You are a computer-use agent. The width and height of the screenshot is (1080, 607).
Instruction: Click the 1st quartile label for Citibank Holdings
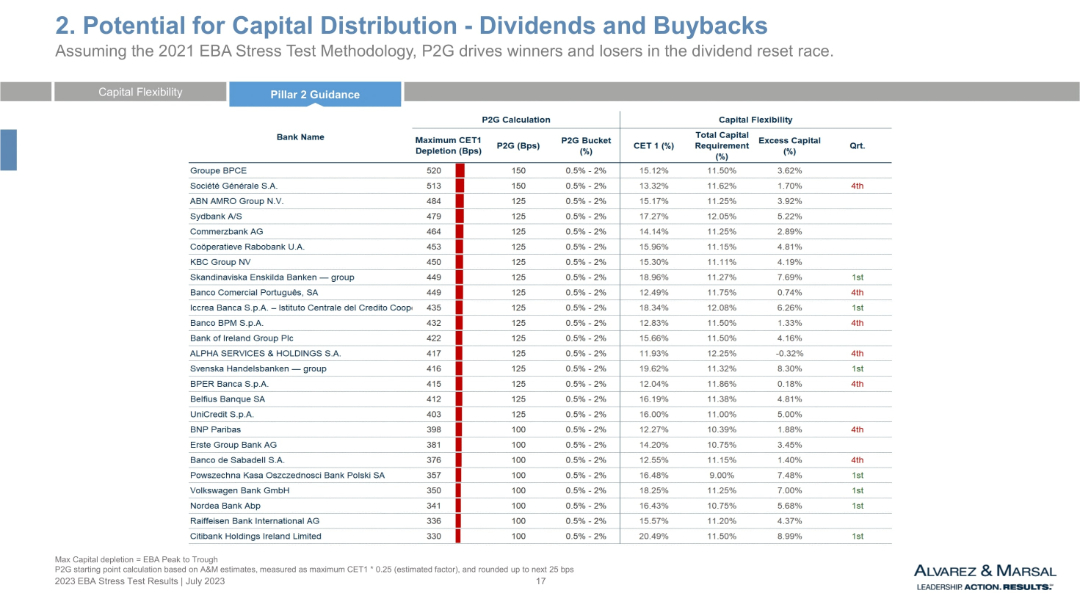pos(858,536)
